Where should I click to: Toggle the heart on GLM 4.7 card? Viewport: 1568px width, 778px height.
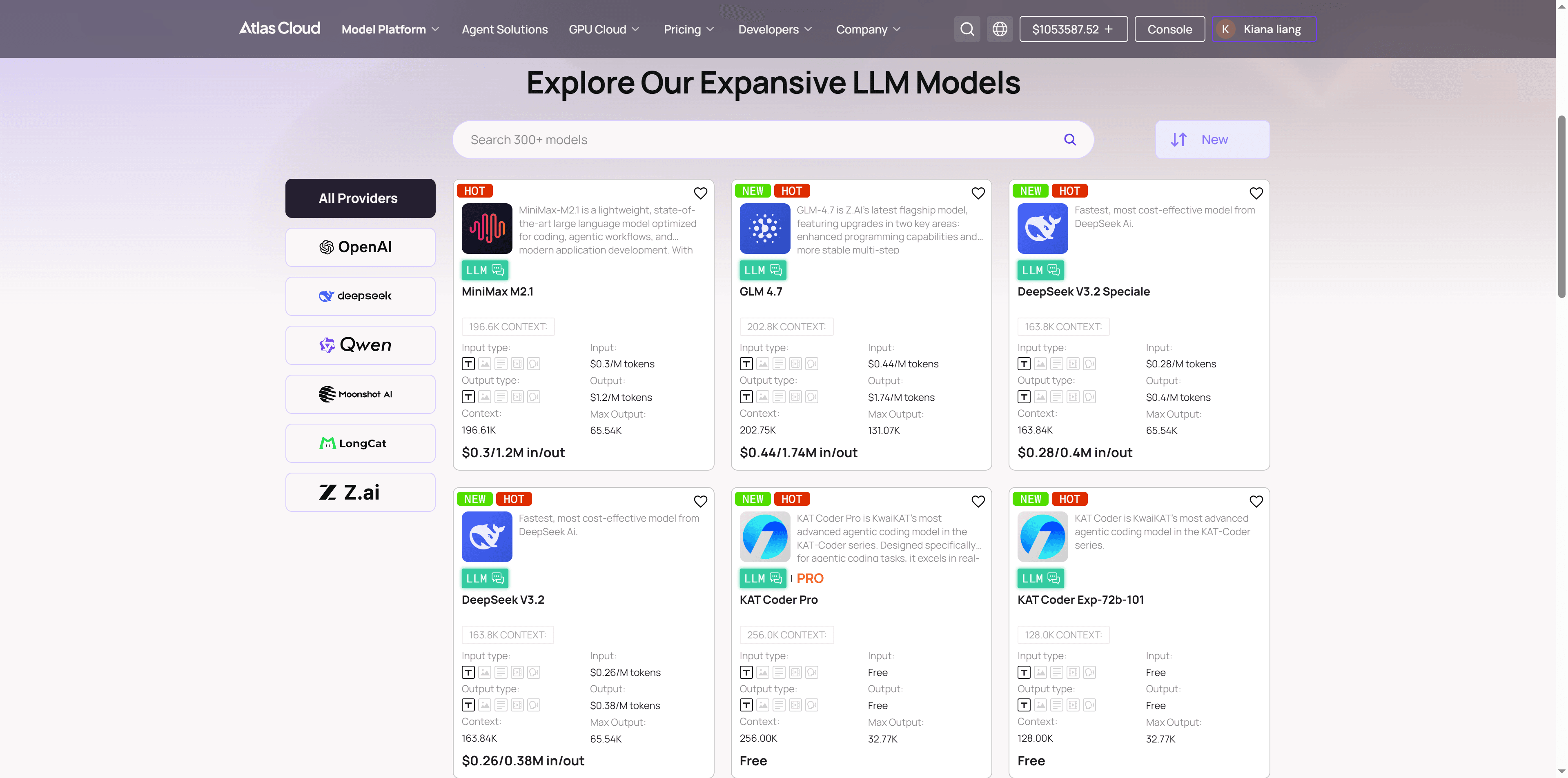point(978,193)
